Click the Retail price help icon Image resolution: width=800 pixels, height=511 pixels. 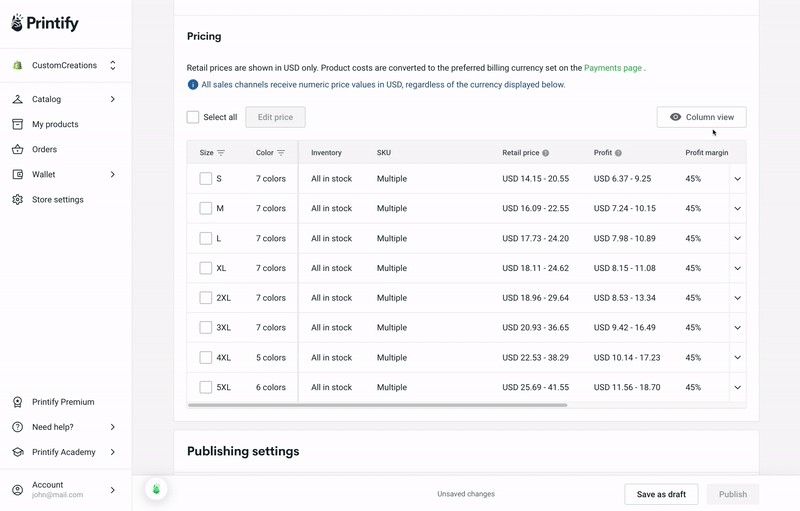545,153
